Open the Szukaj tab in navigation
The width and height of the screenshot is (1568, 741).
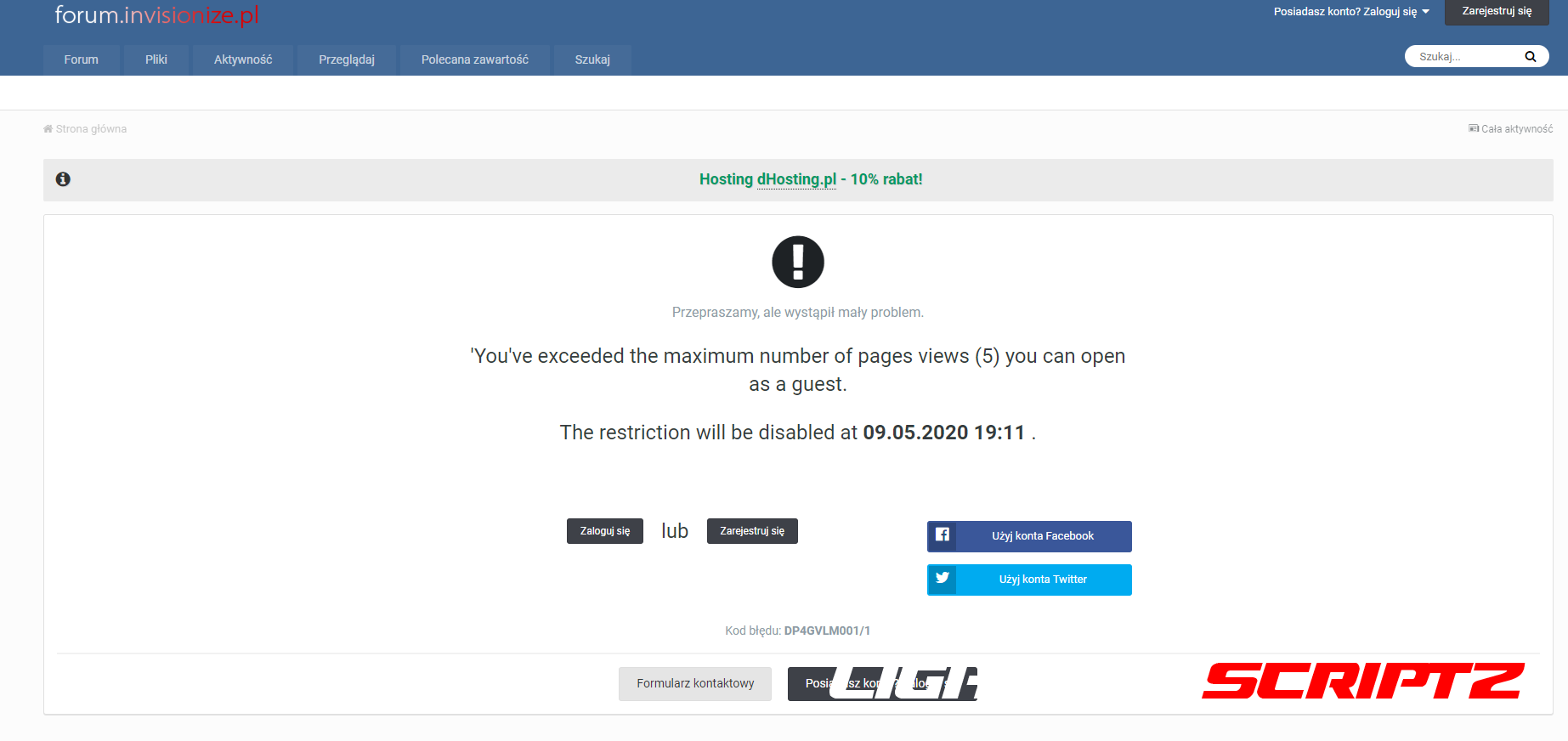(592, 59)
